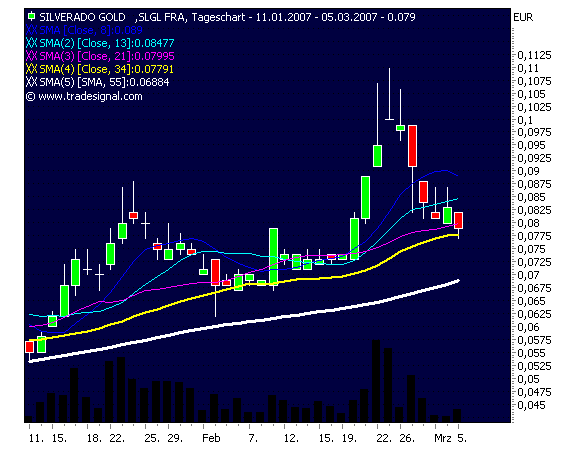The height and width of the screenshot is (455, 569).
Task: Click the 5. date axis label
Action: (x=462, y=438)
